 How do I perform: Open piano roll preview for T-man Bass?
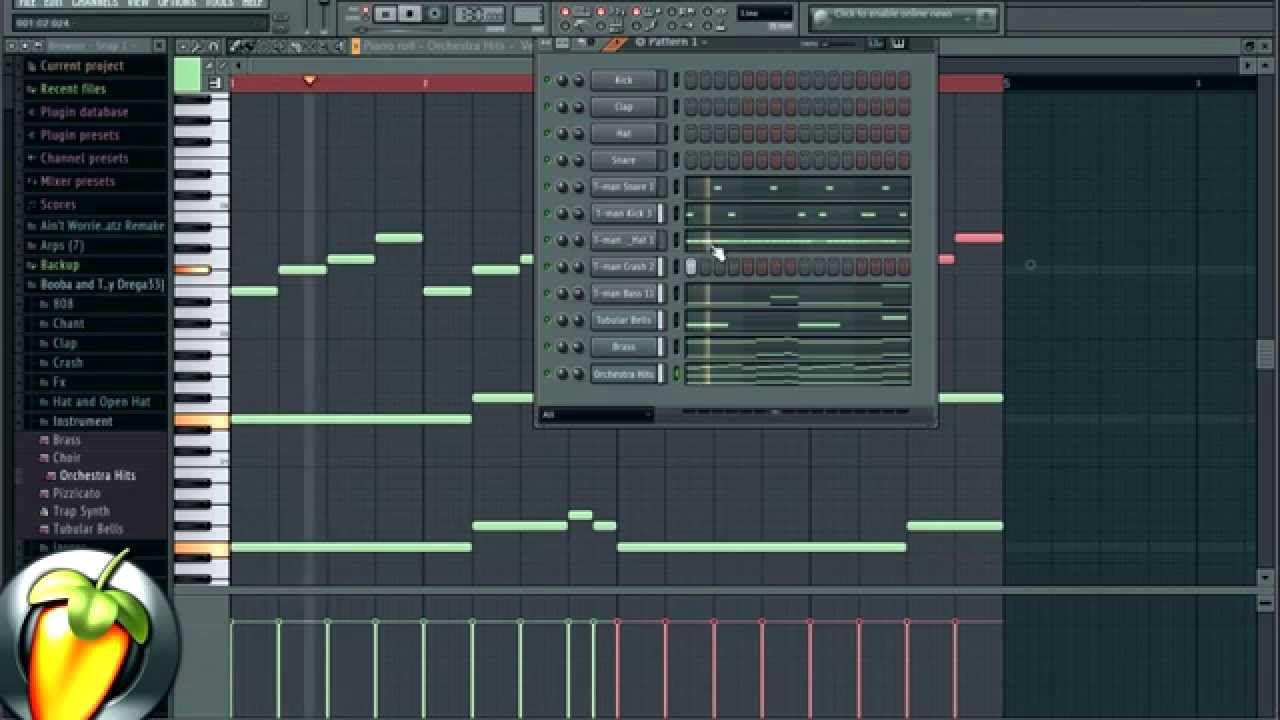(798, 294)
